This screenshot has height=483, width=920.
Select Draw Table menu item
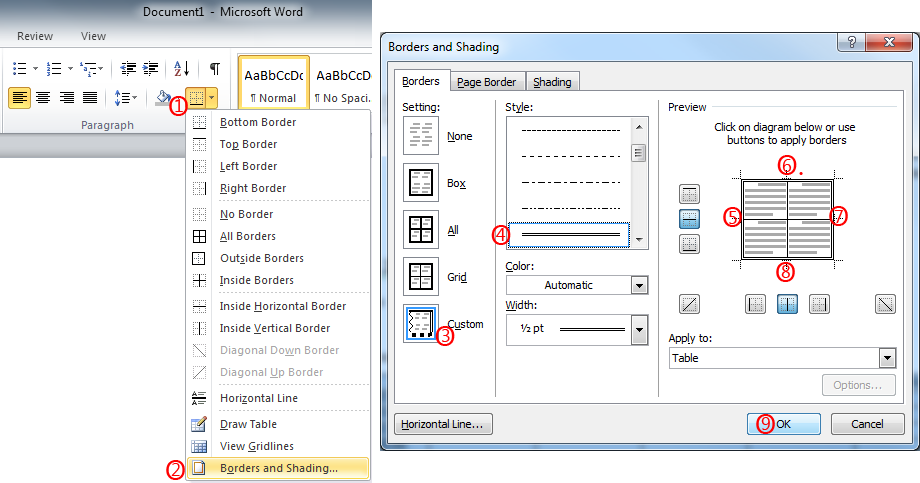pos(279,424)
